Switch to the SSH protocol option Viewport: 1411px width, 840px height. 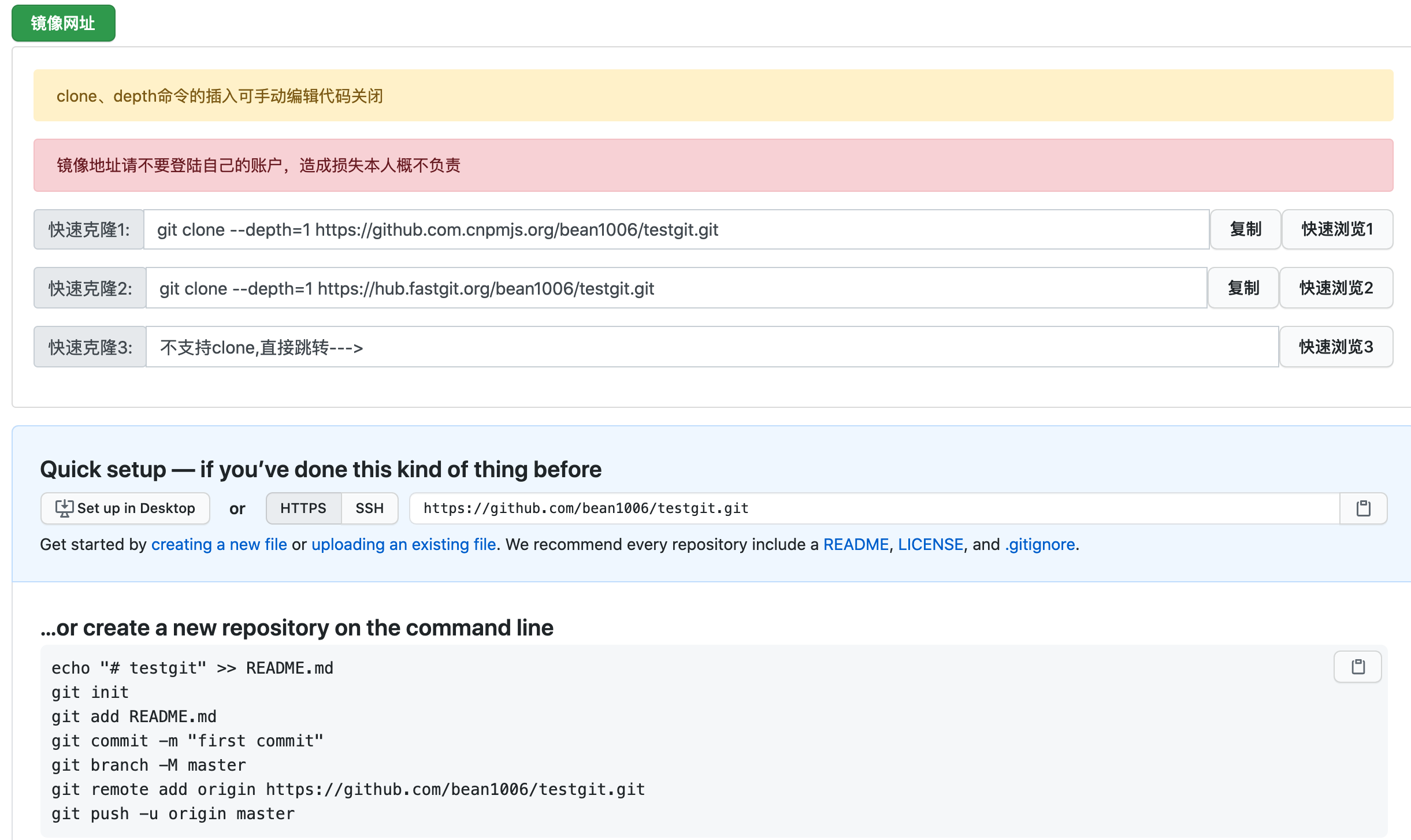click(x=369, y=508)
